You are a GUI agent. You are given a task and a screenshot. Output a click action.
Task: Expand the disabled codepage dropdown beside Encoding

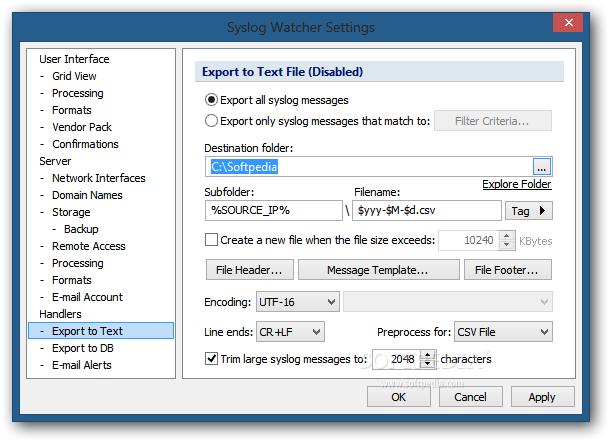point(448,302)
